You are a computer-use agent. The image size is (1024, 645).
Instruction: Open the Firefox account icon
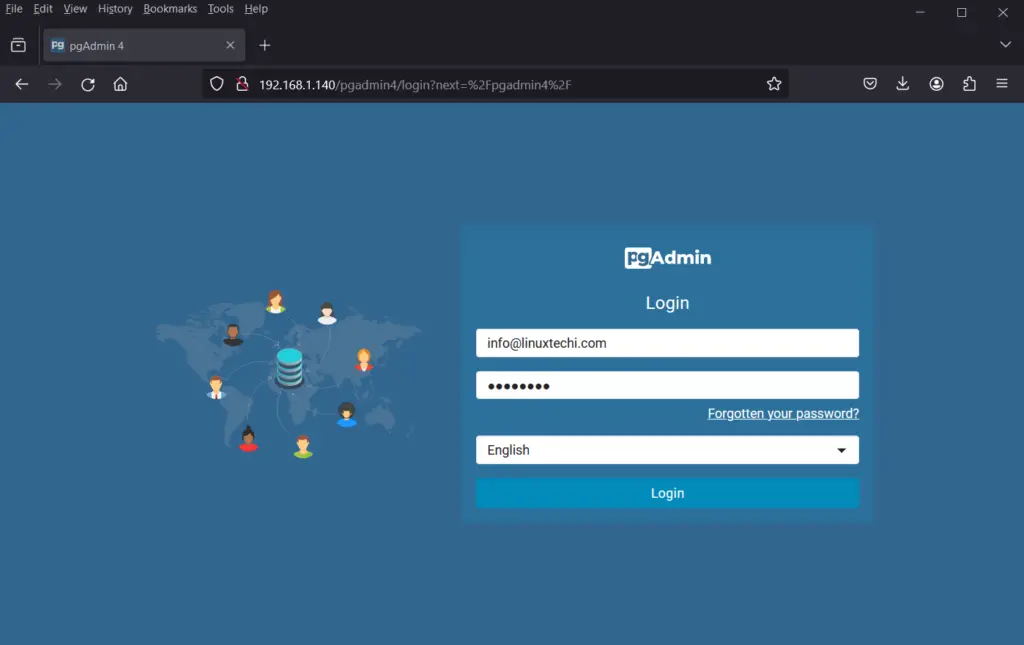(936, 84)
